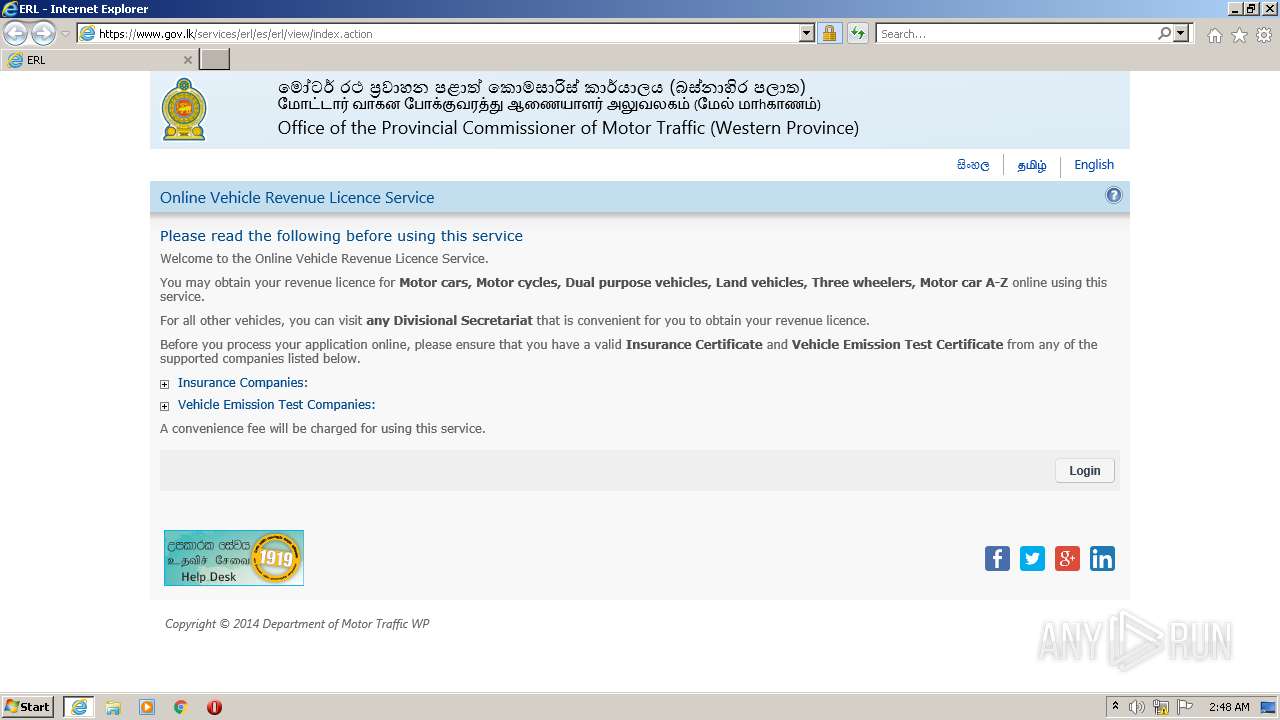Select the ERL browser tab
Viewport: 1280px width, 720px height.
[x=100, y=60]
